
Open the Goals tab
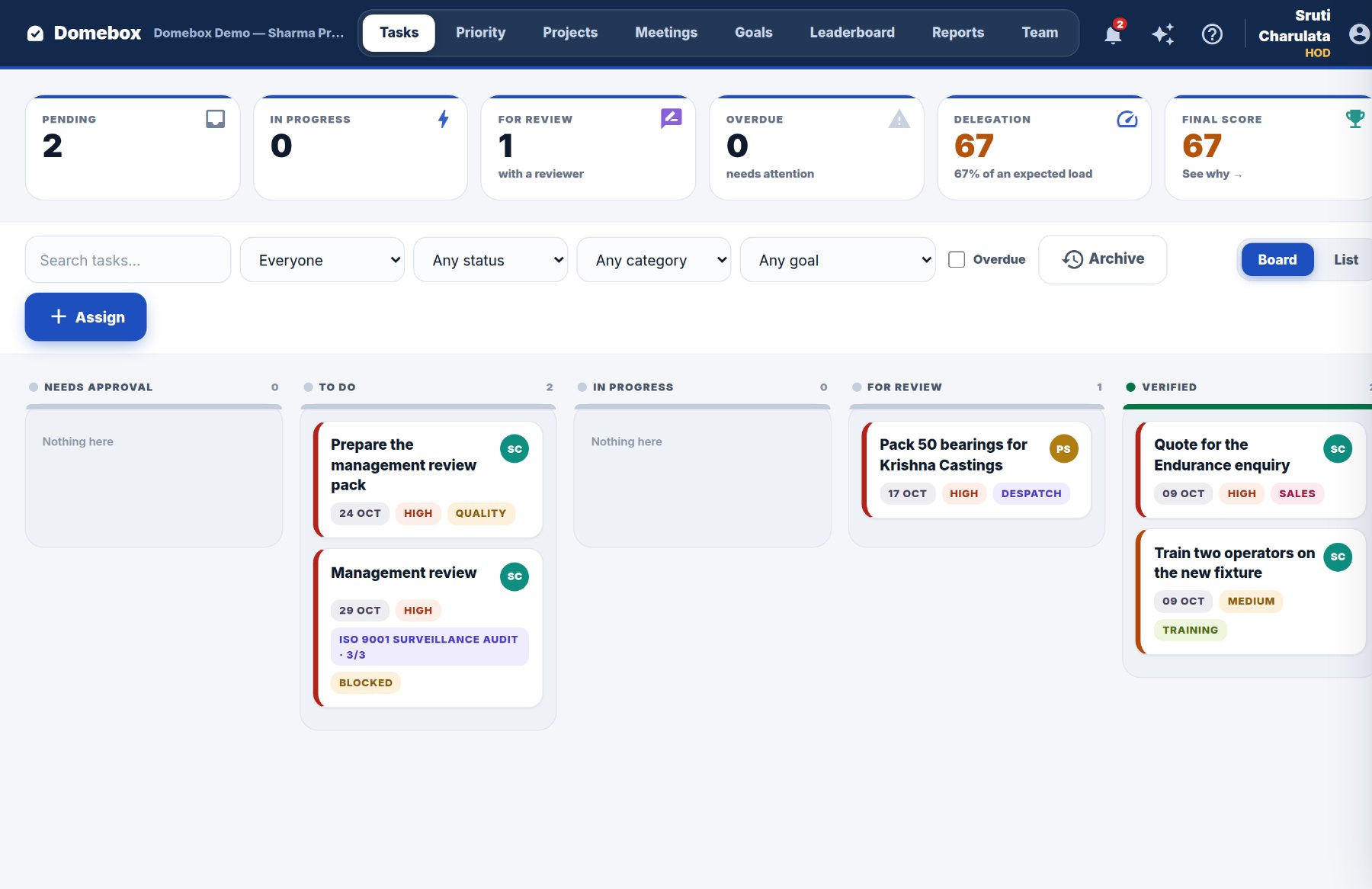tap(753, 33)
